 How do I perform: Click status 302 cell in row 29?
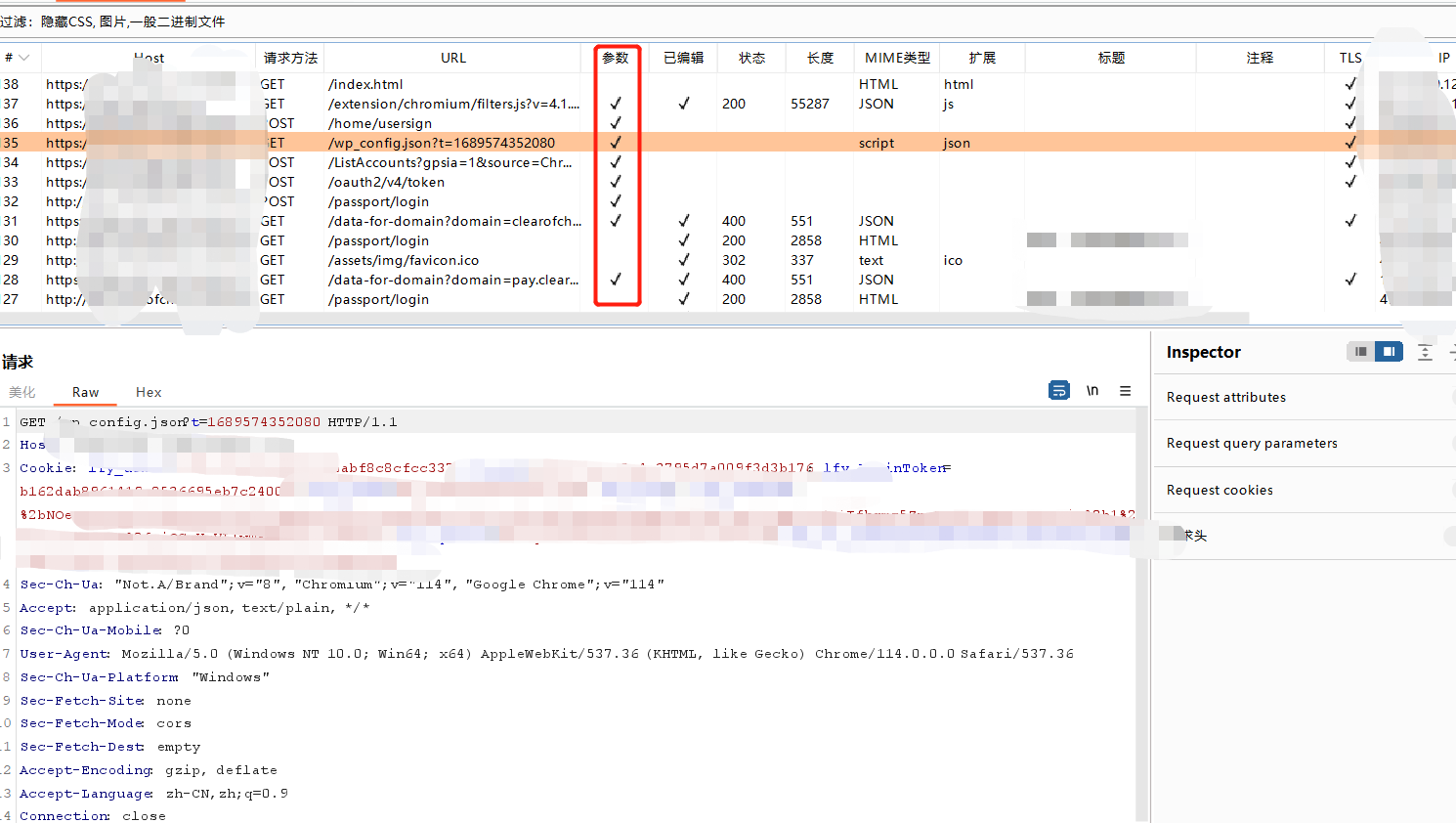click(734, 260)
